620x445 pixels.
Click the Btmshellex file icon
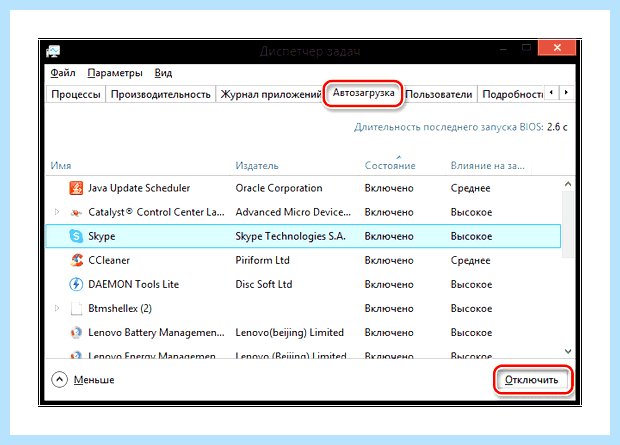(x=76, y=309)
